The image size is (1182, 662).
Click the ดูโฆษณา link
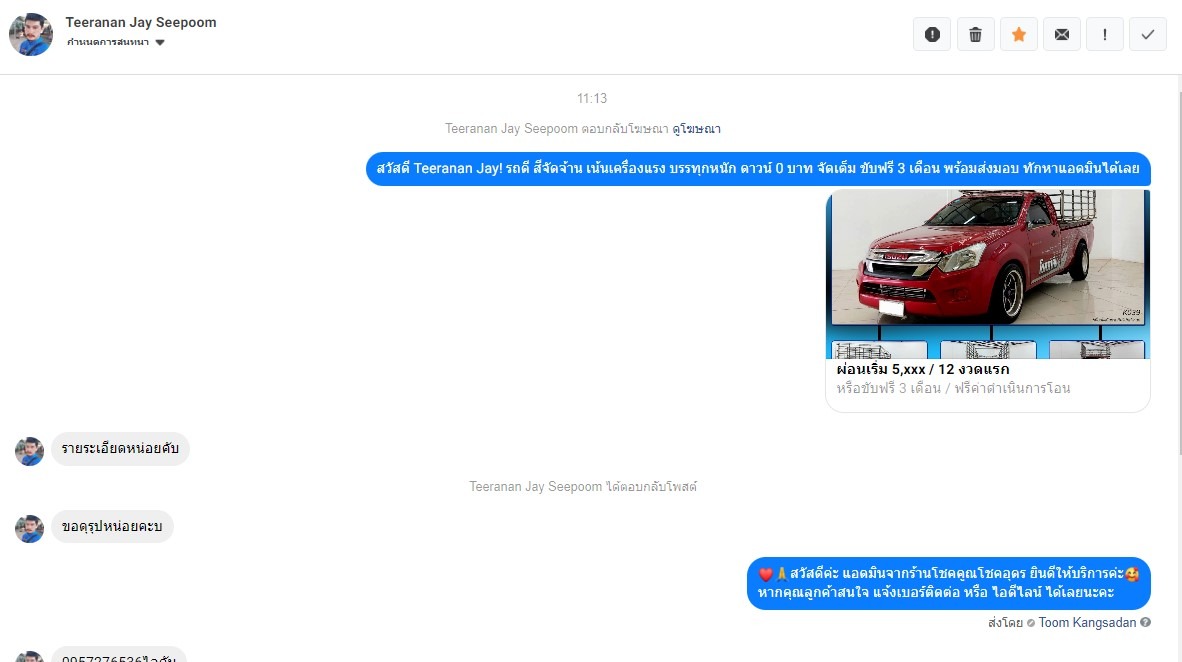point(696,129)
